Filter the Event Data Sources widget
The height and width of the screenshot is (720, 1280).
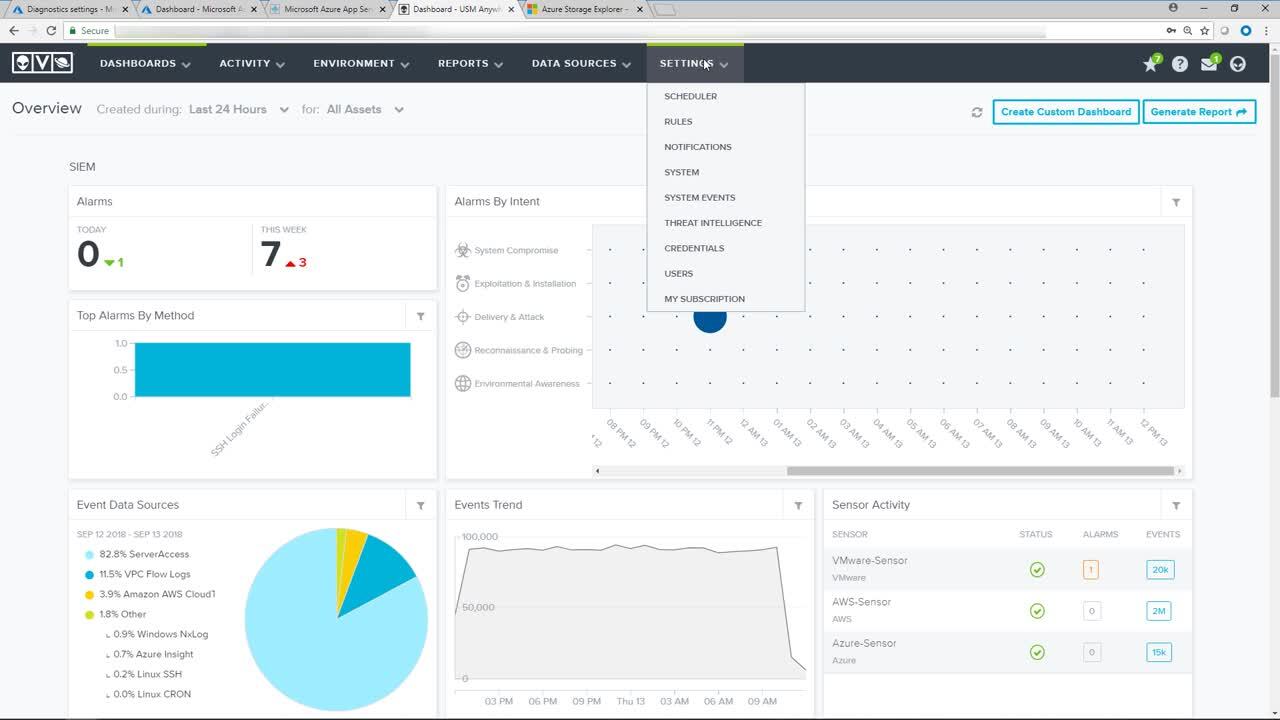click(421, 506)
